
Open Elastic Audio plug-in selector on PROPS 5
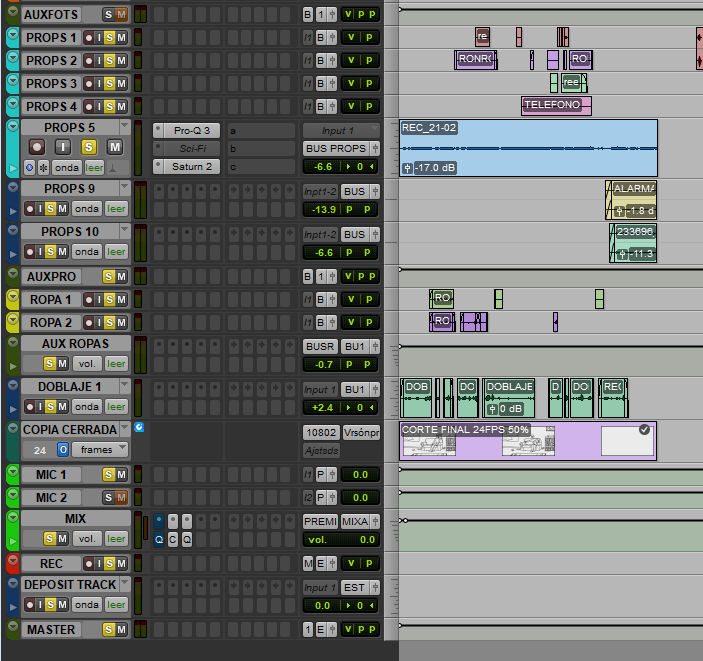click(113, 168)
